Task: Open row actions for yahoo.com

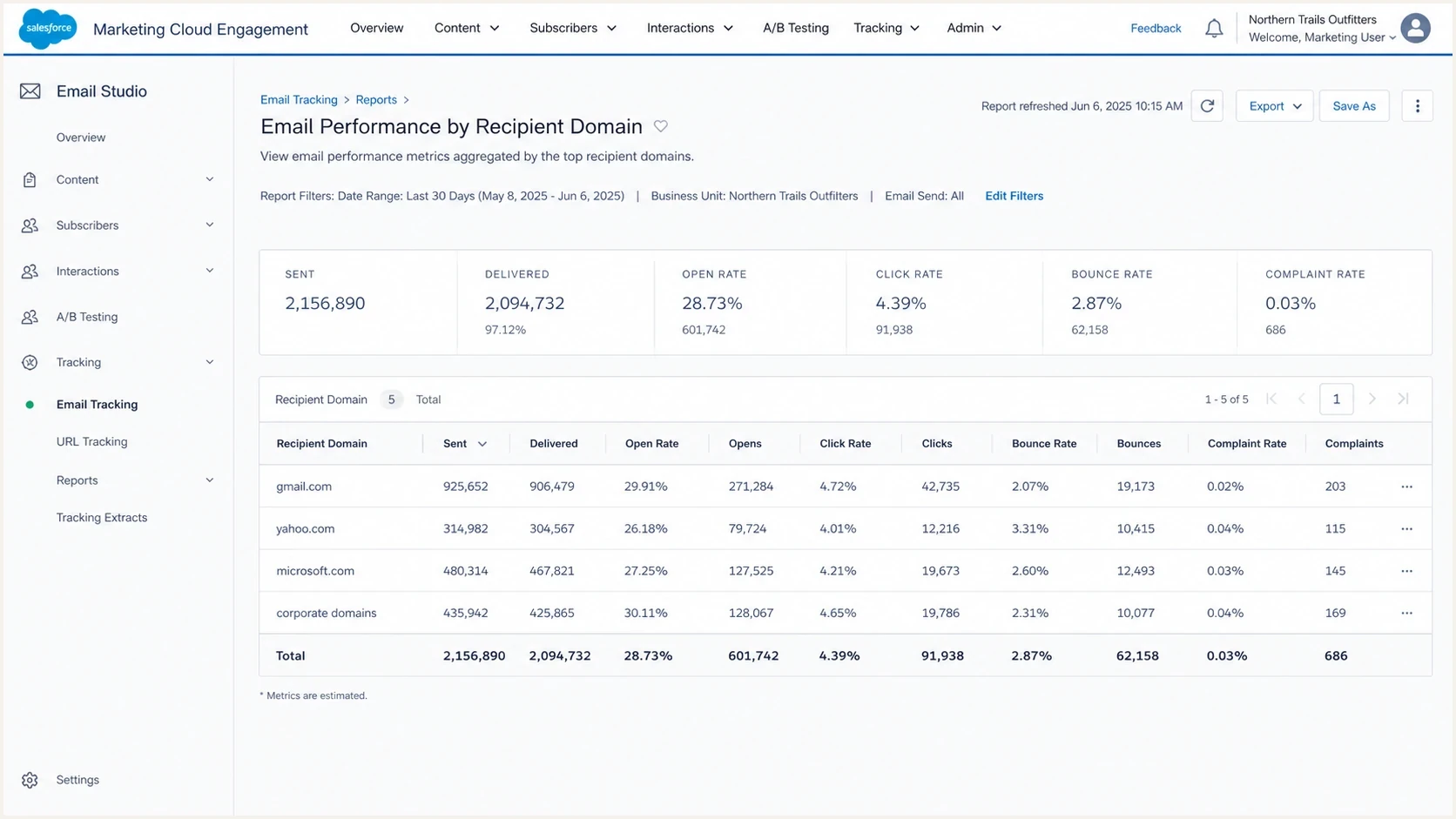Action: point(1406,528)
